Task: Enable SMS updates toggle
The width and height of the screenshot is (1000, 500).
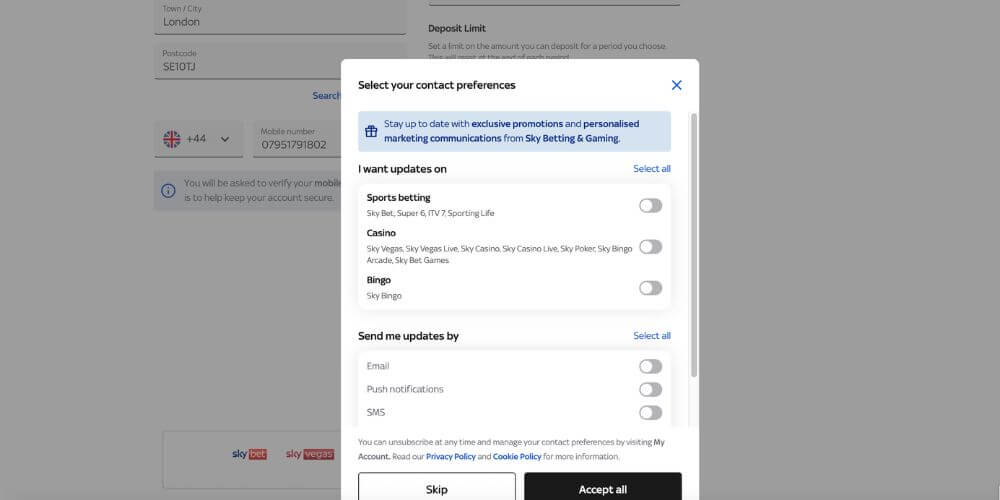Action: [x=650, y=412]
